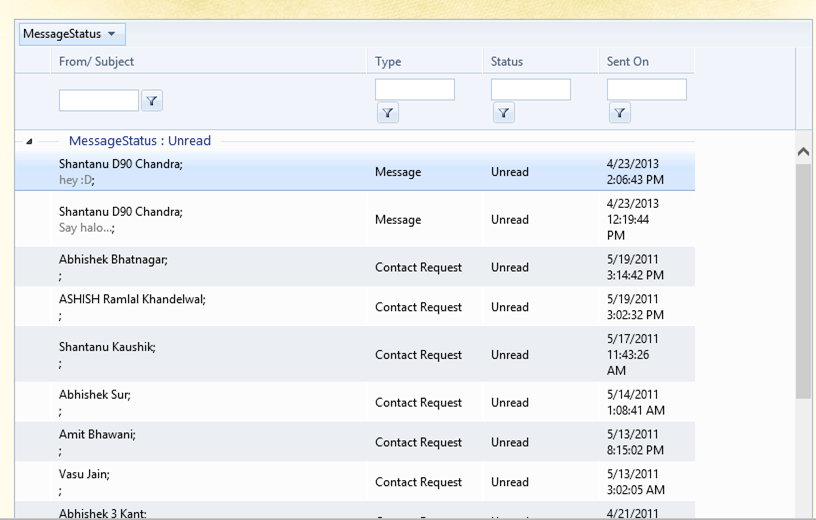Click the Type filter text box
This screenshot has width=816, height=520.
tap(414, 90)
